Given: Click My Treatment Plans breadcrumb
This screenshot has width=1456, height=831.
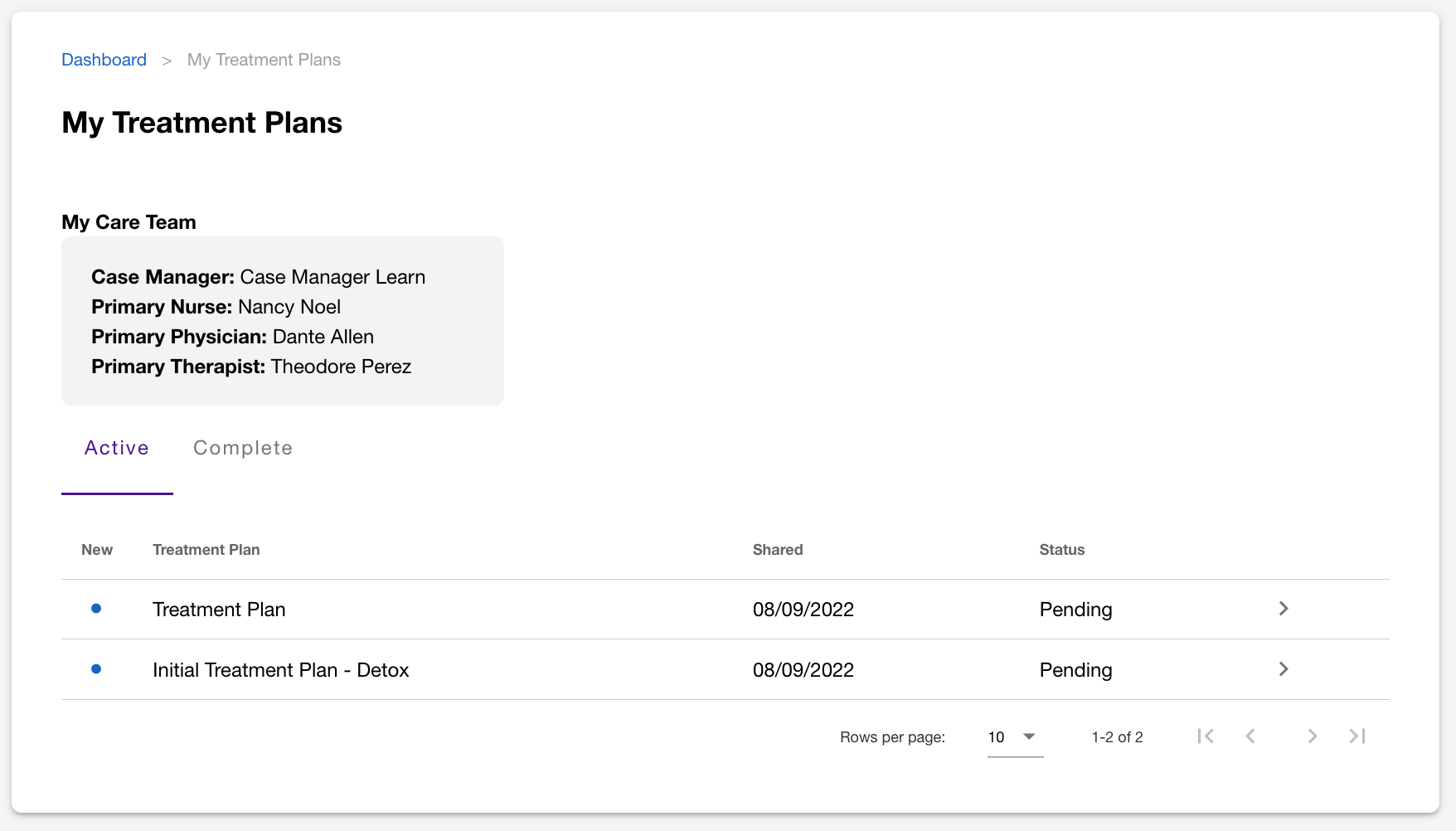Looking at the screenshot, I should click(264, 60).
